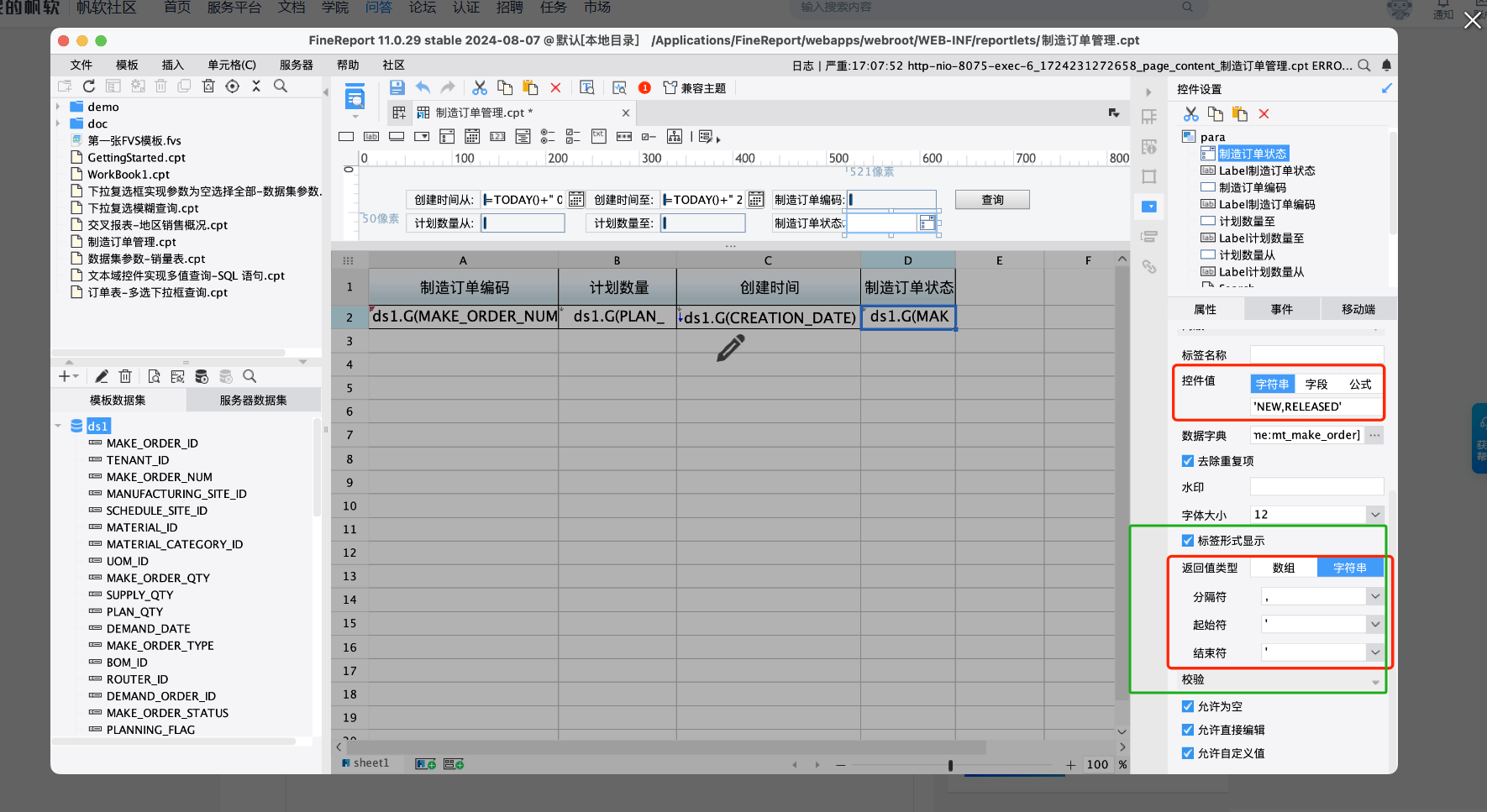Open data dictionary with the ellipsis button
The width and height of the screenshot is (1487, 812).
click(x=1374, y=435)
